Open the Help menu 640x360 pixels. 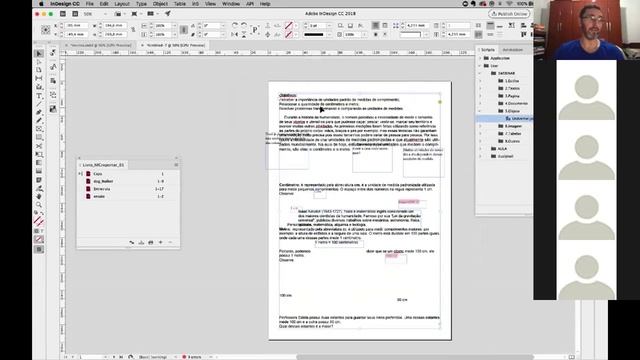[265, 4]
